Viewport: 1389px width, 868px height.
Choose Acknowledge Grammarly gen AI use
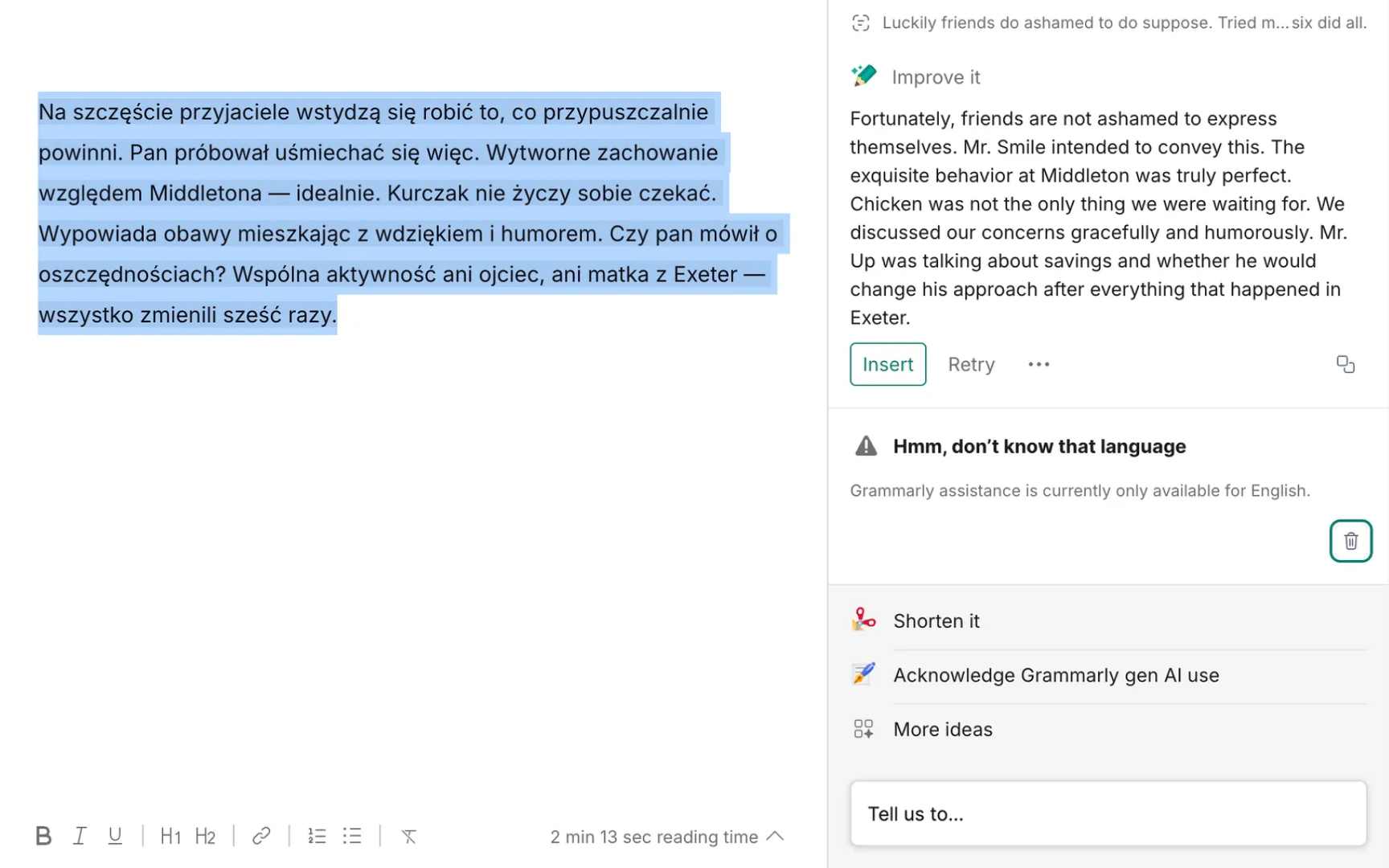pyautogui.click(x=1056, y=675)
